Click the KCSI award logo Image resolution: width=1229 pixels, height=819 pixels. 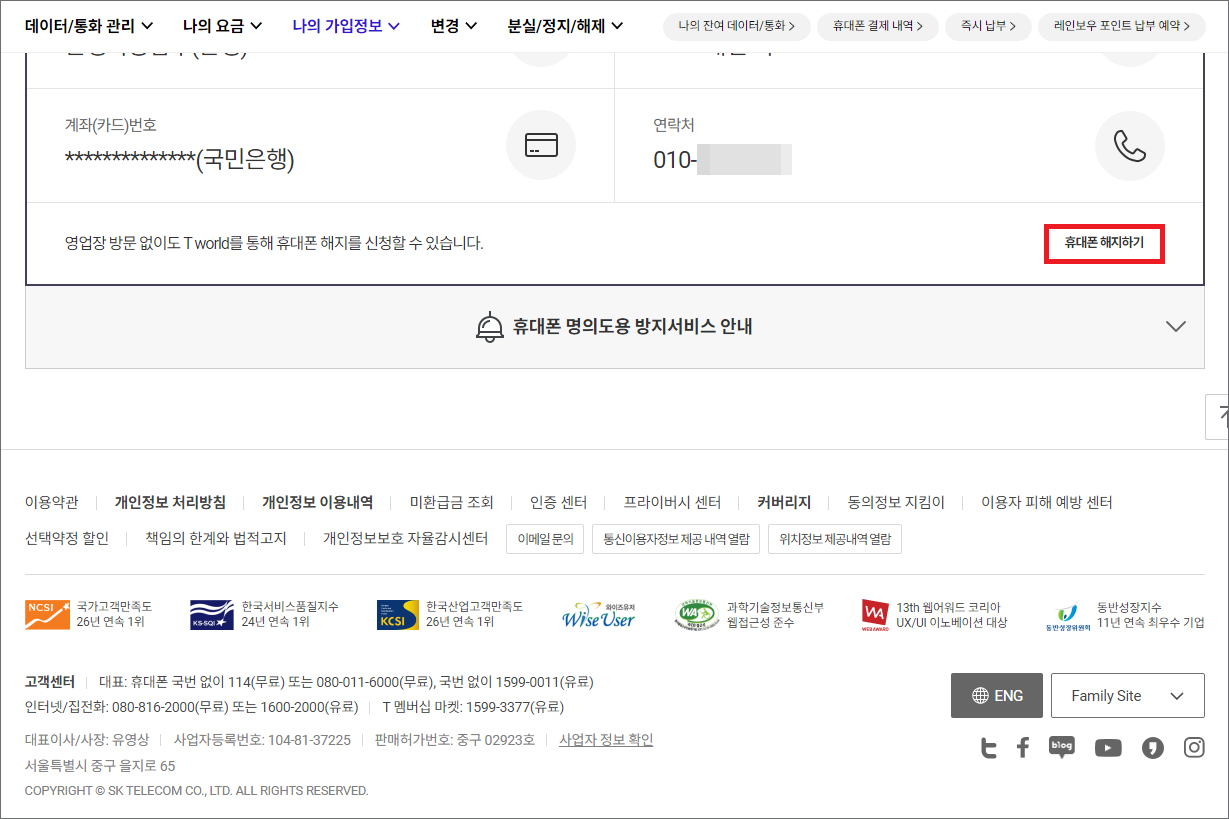[398, 614]
